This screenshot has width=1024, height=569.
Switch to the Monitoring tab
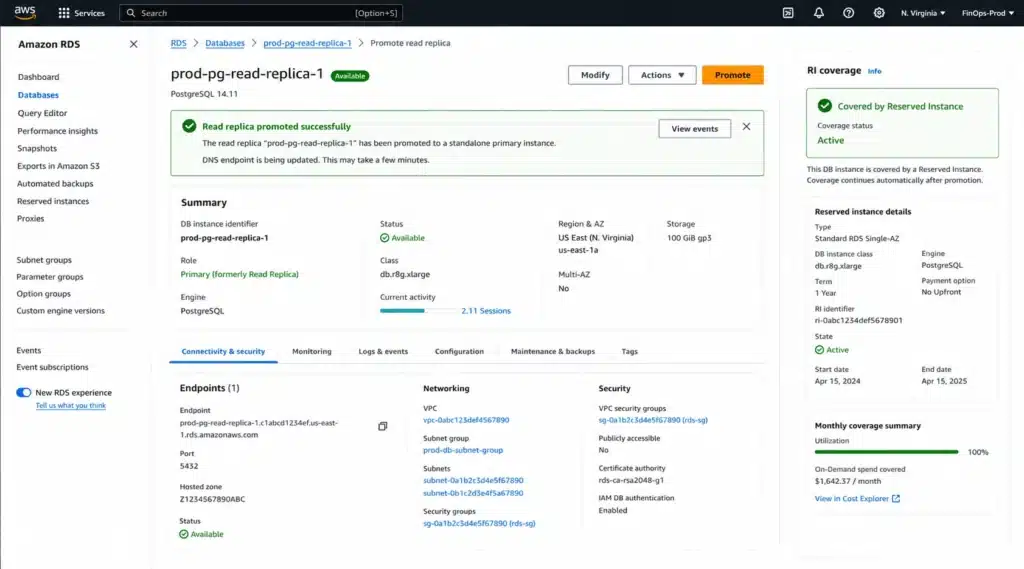point(312,351)
